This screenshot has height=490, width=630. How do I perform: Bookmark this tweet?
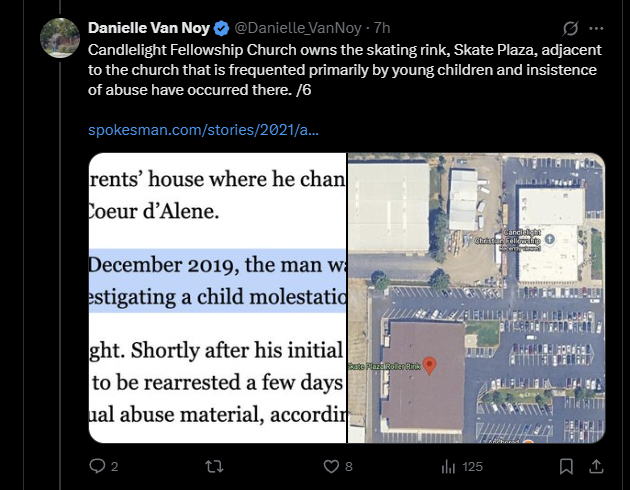point(565,466)
